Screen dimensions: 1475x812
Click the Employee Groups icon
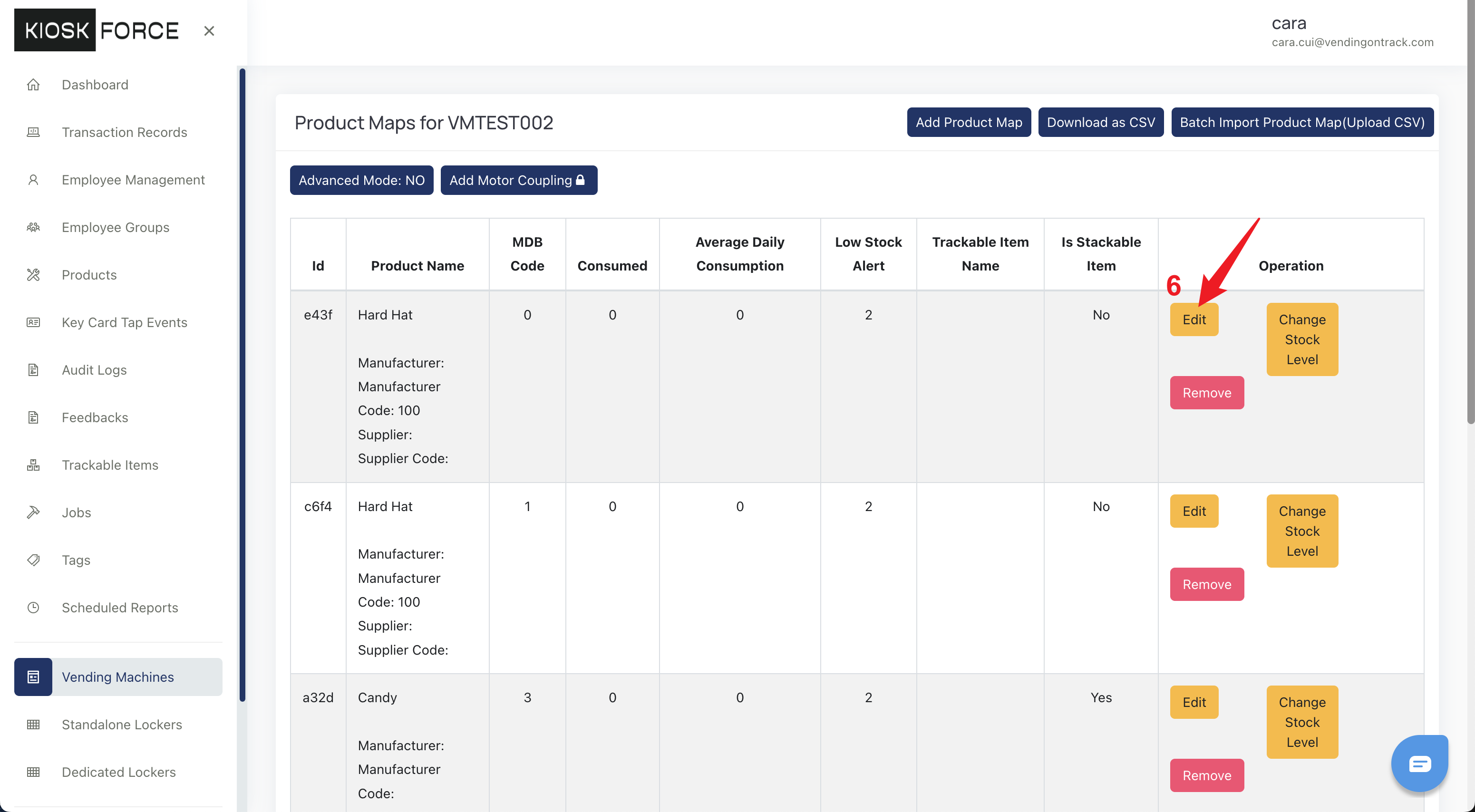pyautogui.click(x=33, y=227)
